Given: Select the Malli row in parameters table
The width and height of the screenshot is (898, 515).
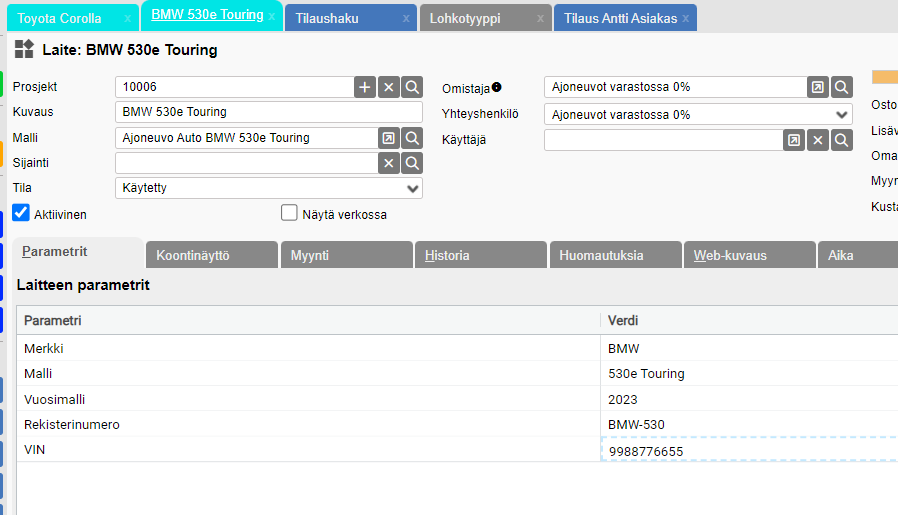Looking at the screenshot, I should tap(308, 374).
